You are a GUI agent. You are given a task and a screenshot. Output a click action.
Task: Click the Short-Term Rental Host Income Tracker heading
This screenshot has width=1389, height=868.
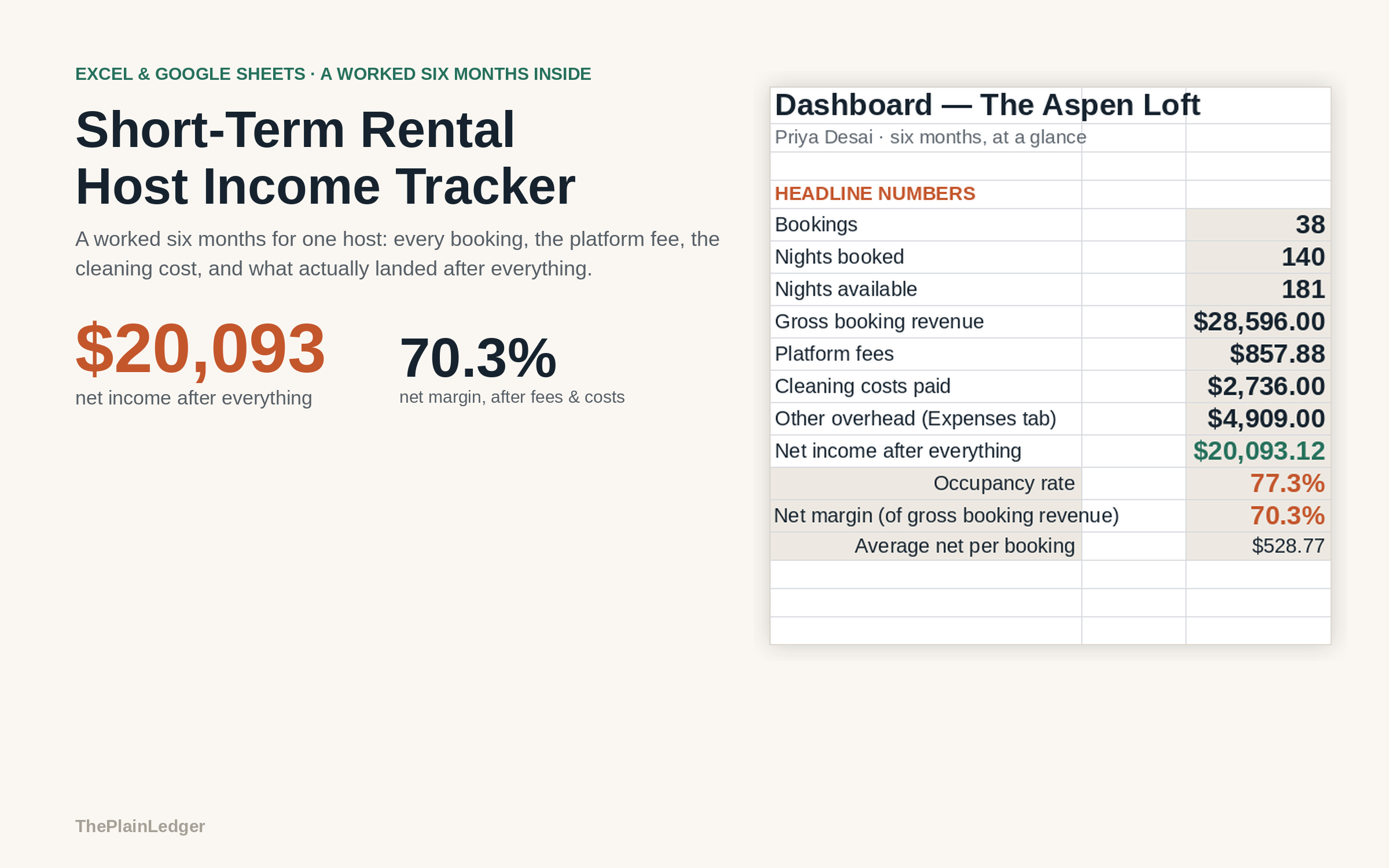click(x=325, y=158)
